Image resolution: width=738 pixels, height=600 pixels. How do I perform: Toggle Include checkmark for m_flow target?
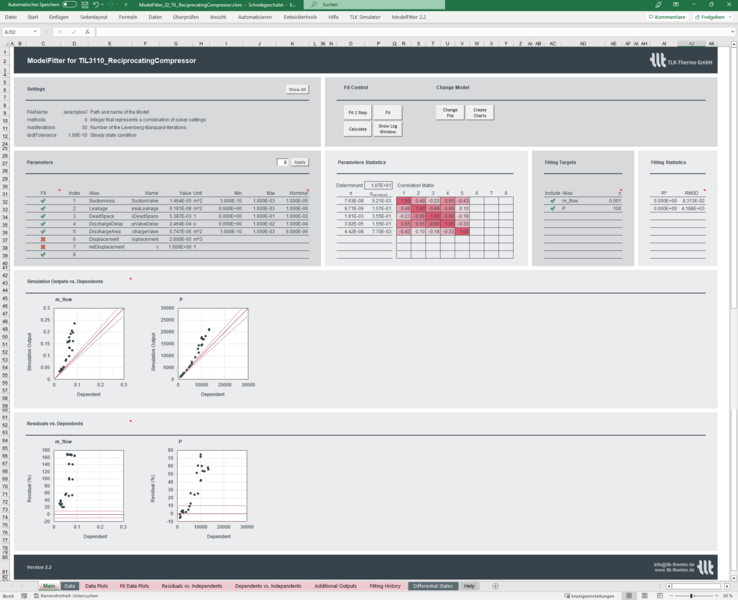coord(553,201)
